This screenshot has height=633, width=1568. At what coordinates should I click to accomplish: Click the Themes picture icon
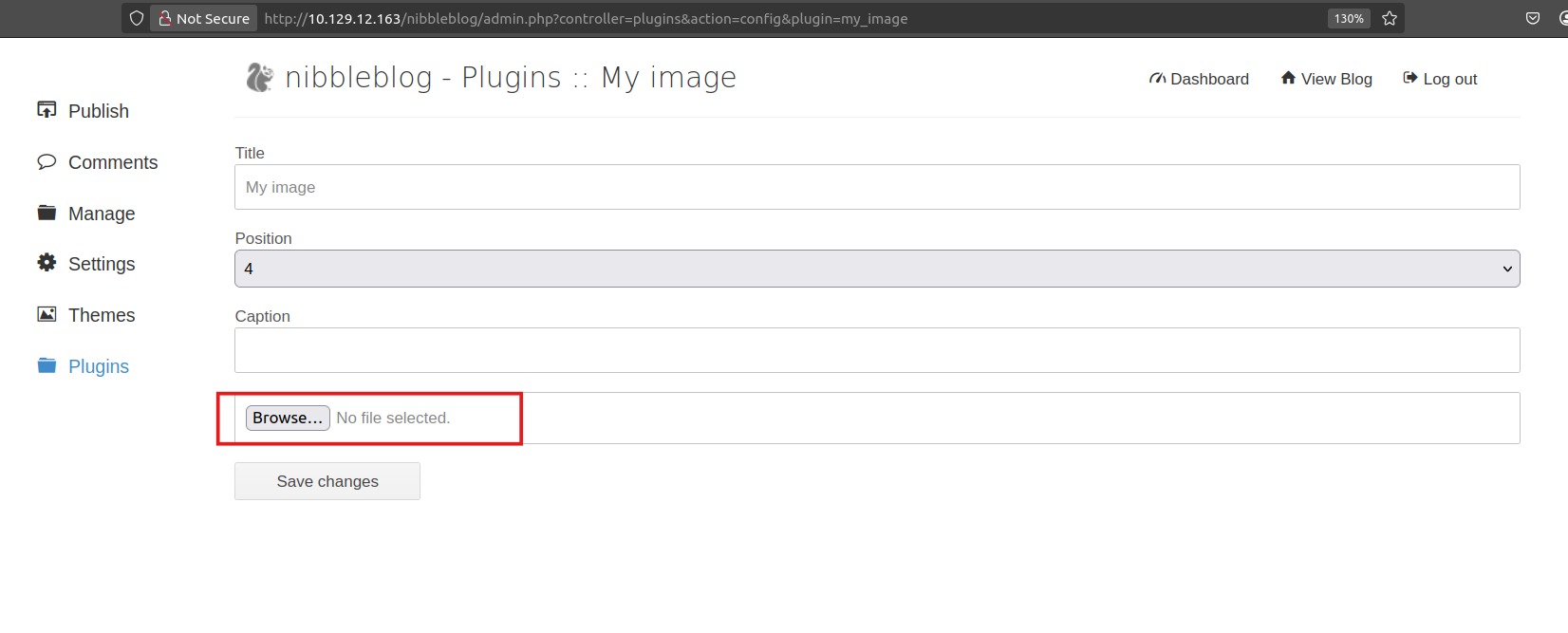pos(47,314)
